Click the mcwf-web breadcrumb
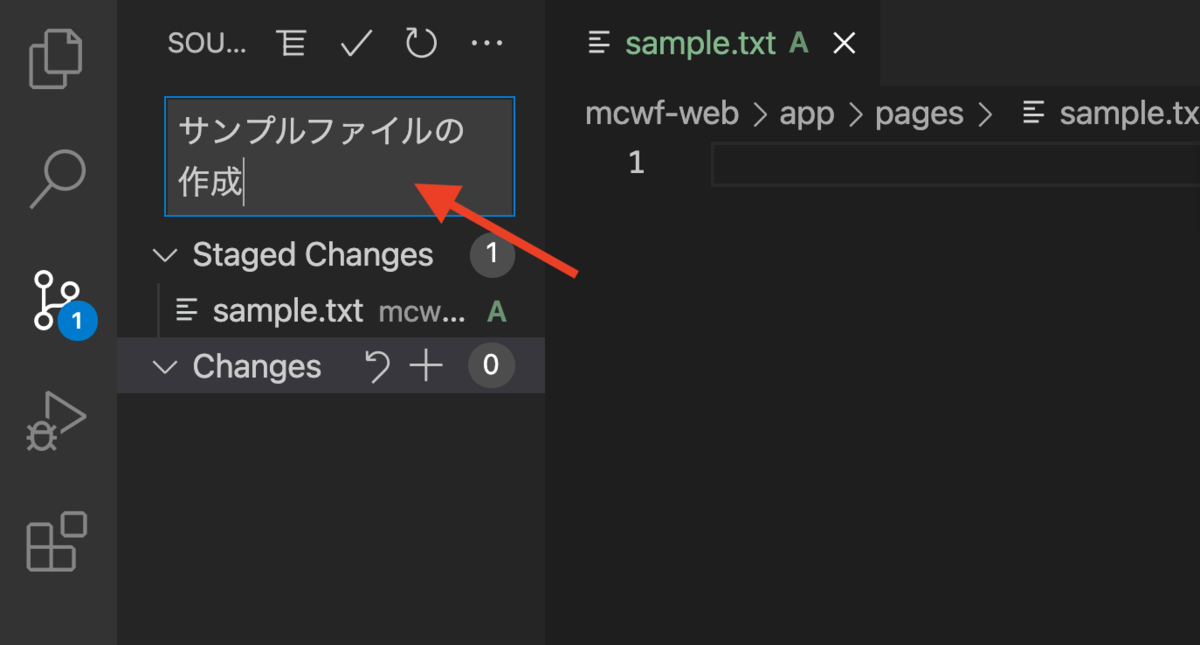This screenshot has width=1200, height=645. pyautogui.click(x=661, y=114)
